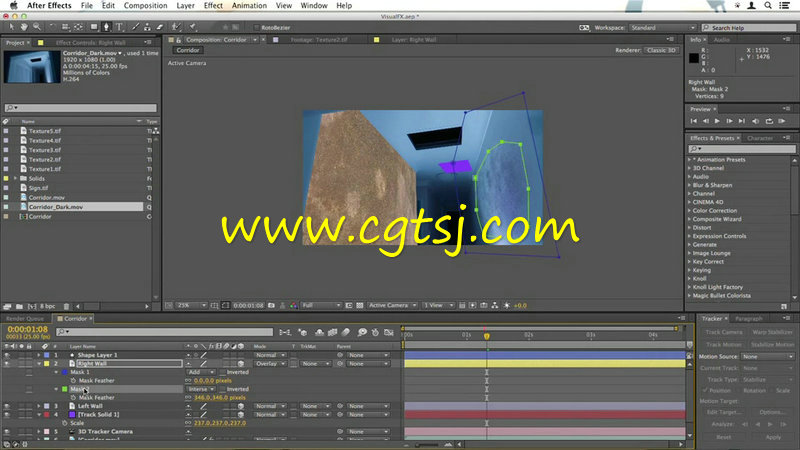Expand the Solids folder in Project panel
Screen dimensions: 800x450
point(15,179)
